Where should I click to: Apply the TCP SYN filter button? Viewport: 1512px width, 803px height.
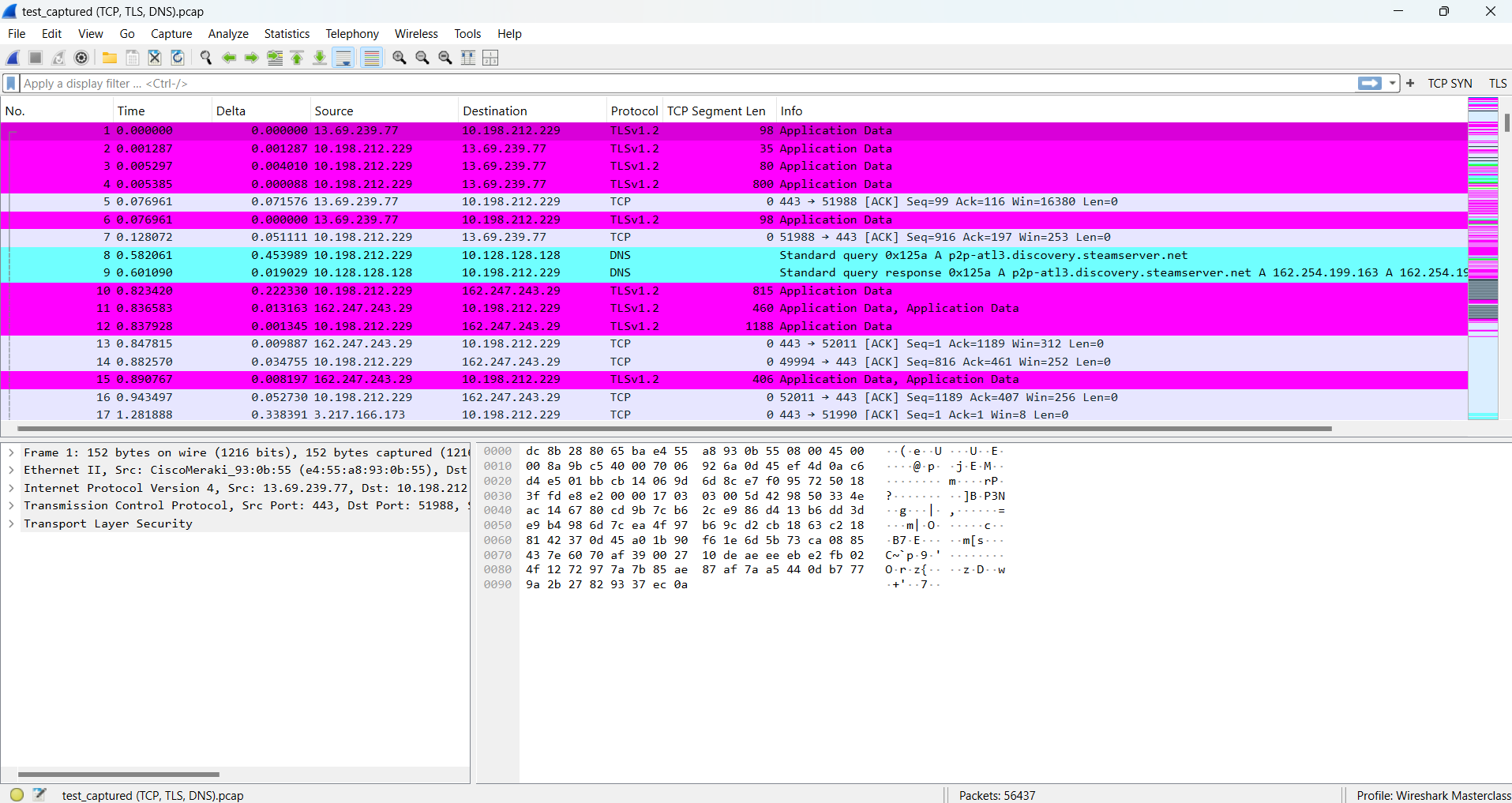(x=1450, y=83)
